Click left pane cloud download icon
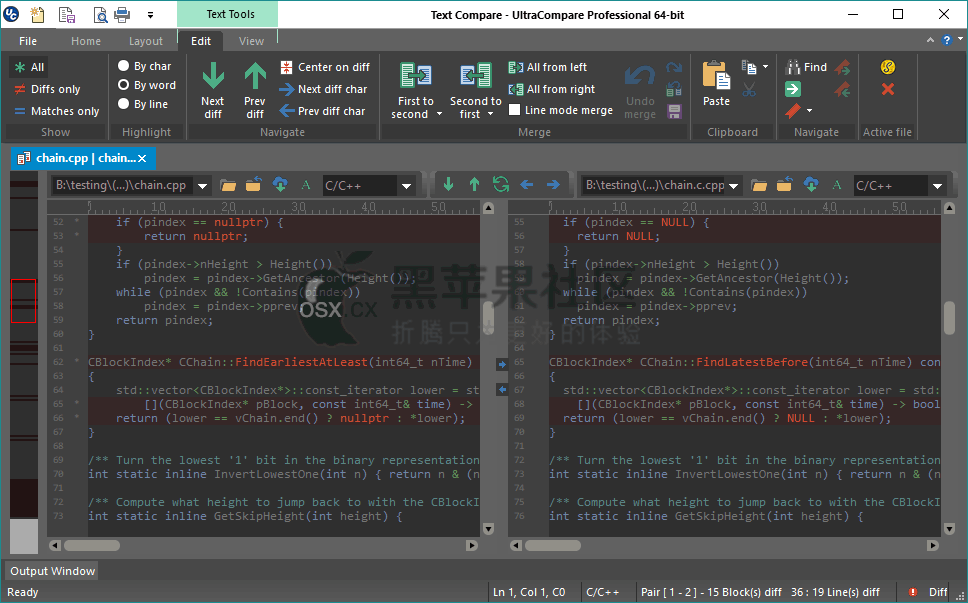Screen dimensions: 968x603 pos(280,185)
